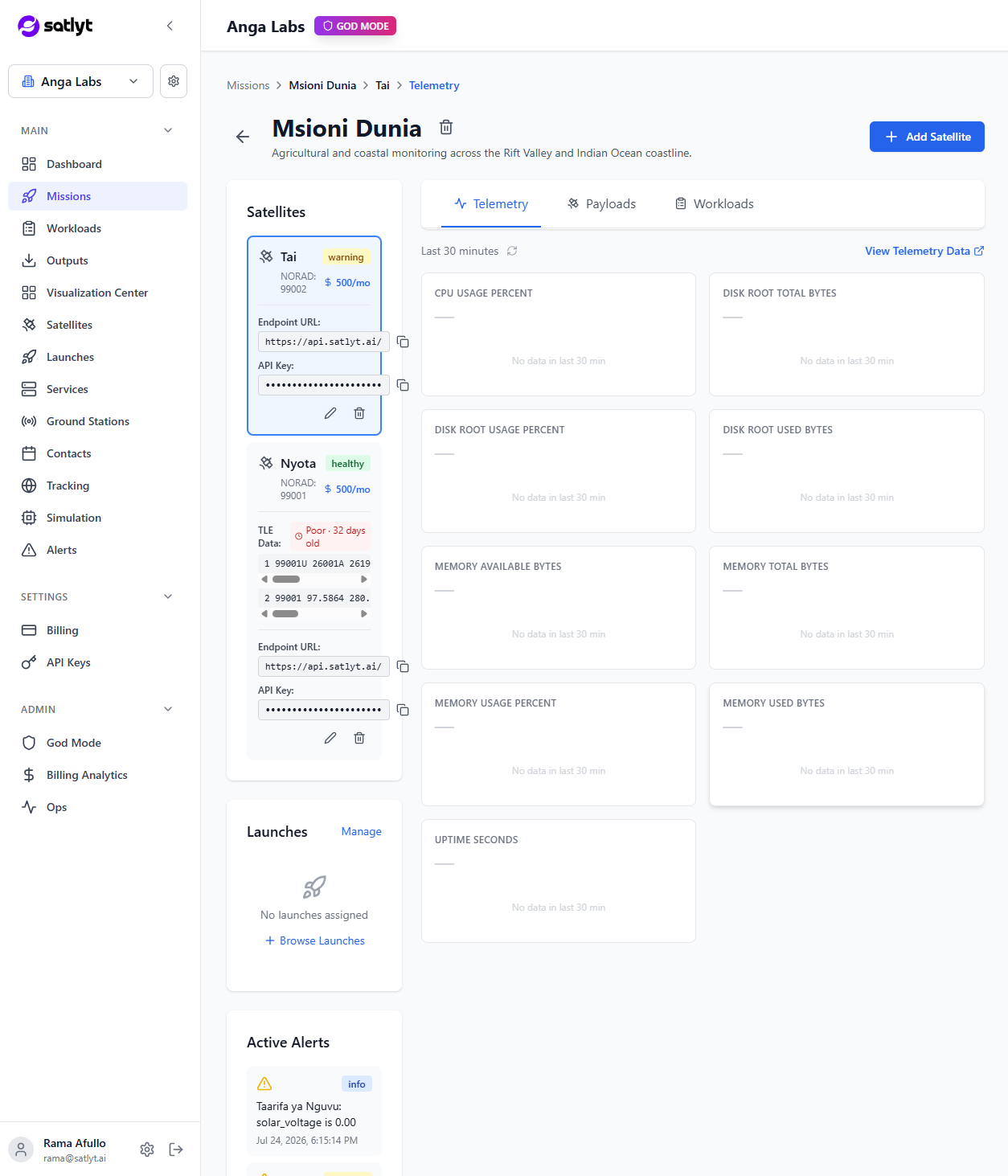Click the Taarifa ya Nguvu alert

click(x=314, y=1112)
